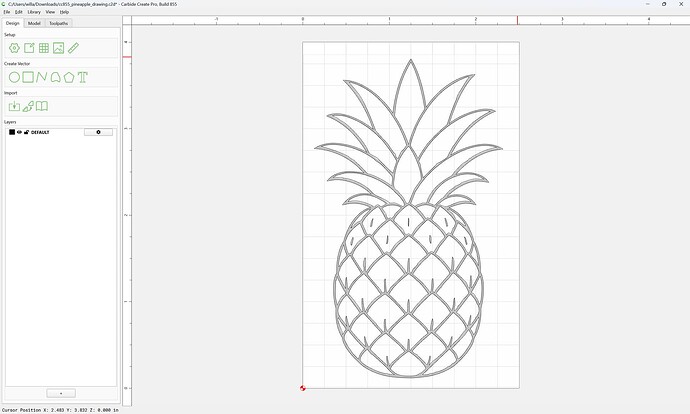Switch to the Toolpaths tab
The width and height of the screenshot is (690, 414).
pyautogui.click(x=59, y=23)
